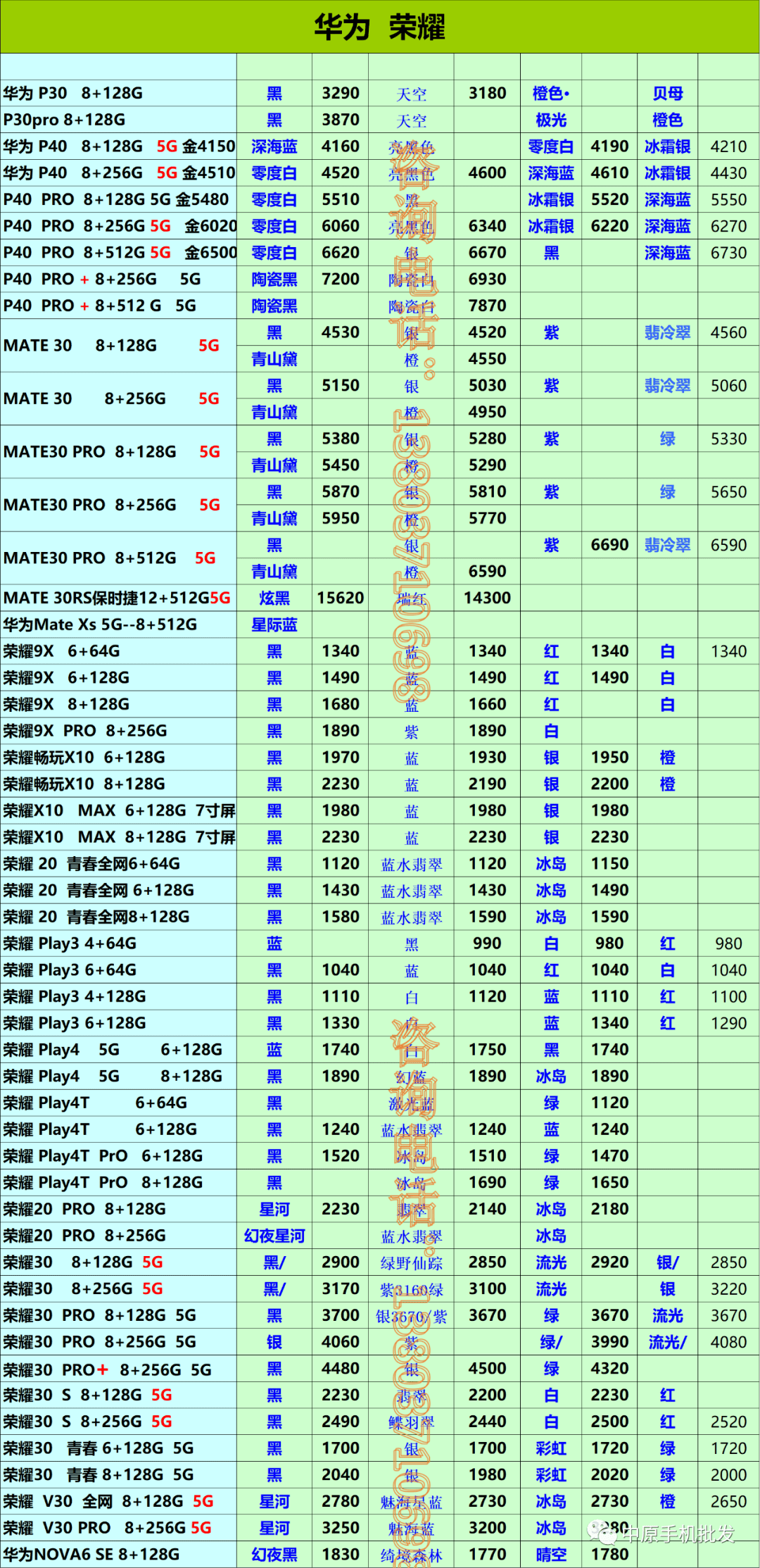Click price 15620 in MATE 30RS row

point(341,598)
